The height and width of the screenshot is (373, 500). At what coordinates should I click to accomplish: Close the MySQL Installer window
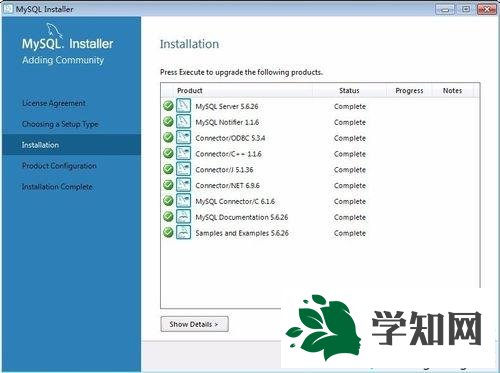coord(487,9)
